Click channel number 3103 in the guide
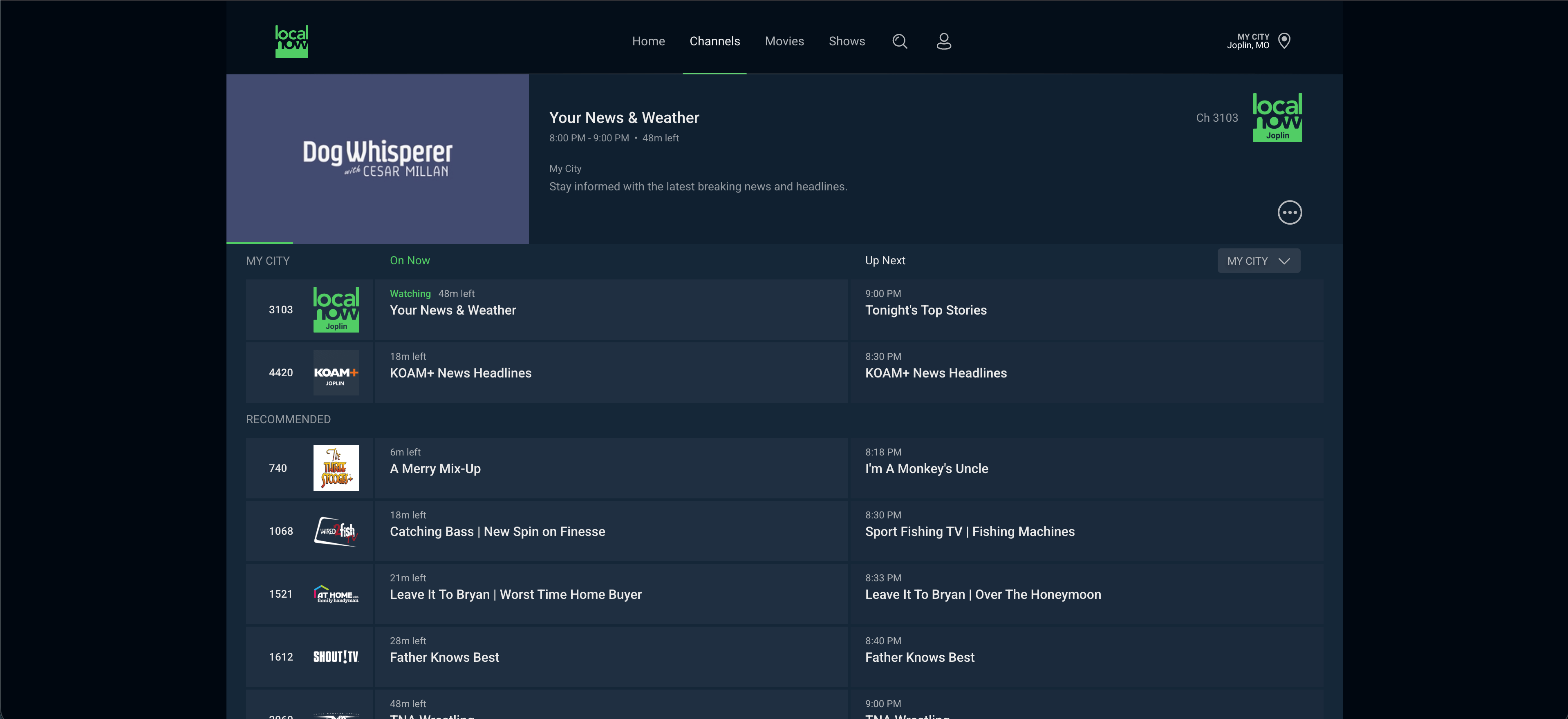Image resolution: width=1568 pixels, height=719 pixels. click(x=280, y=310)
